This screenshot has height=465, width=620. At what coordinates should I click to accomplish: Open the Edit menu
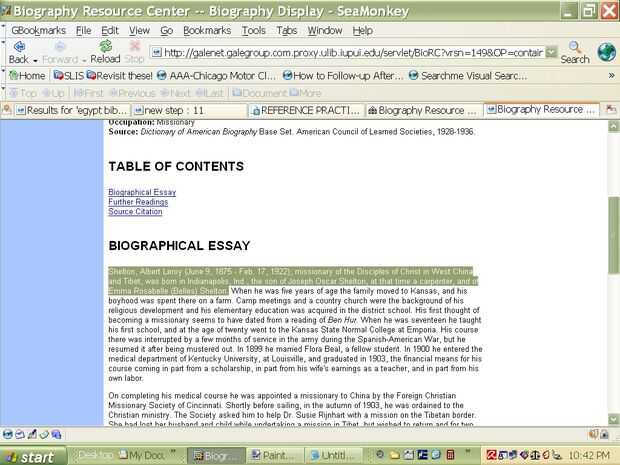pyautogui.click(x=110, y=30)
